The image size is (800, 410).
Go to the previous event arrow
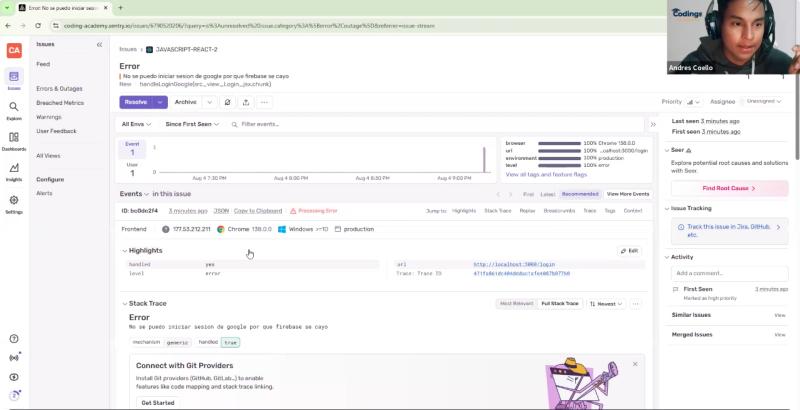pyautogui.click(x=499, y=194)
